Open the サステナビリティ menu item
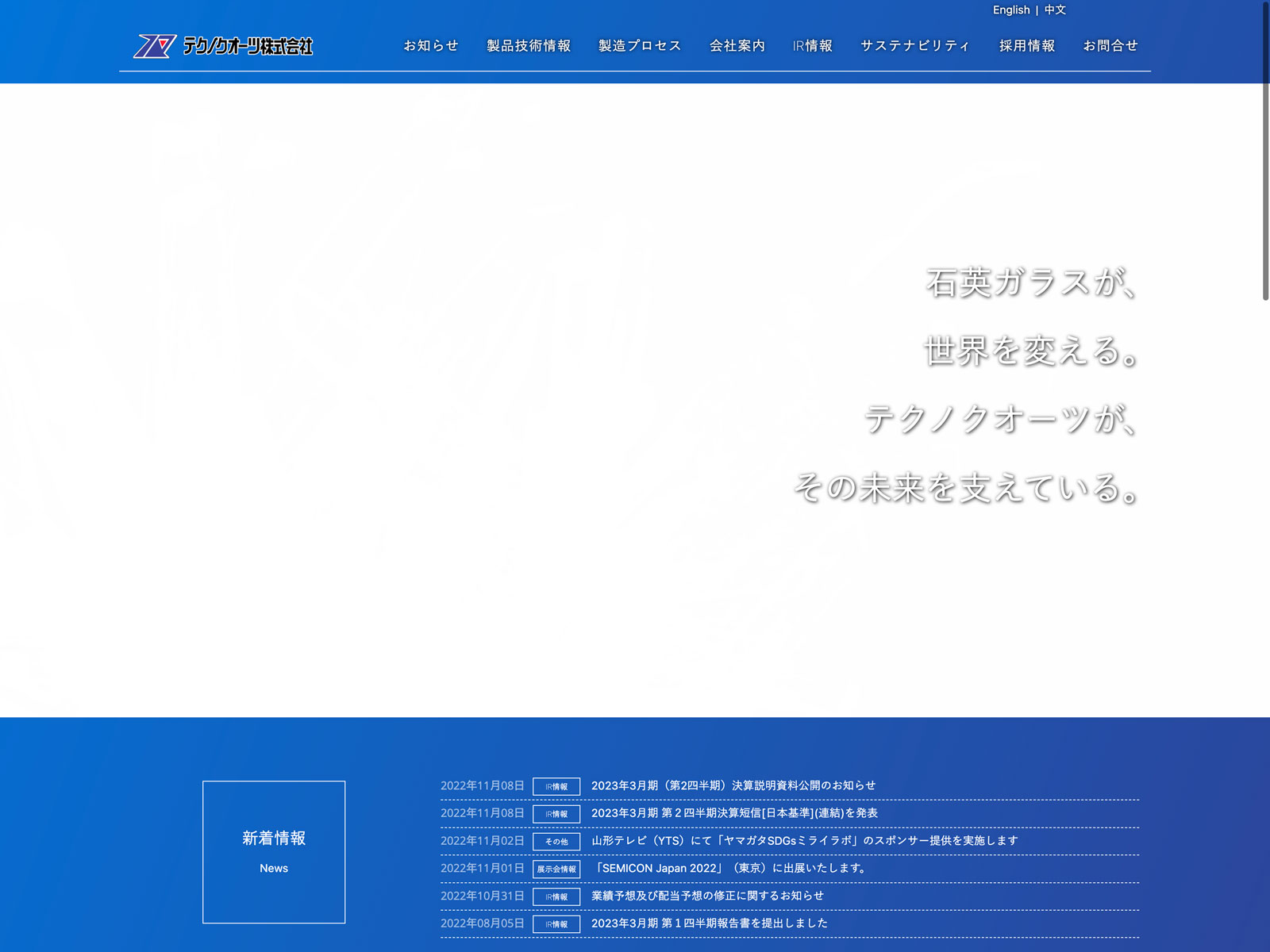Image resolution: width=1270 pixels, height=952 pixels. coord(916,46)
